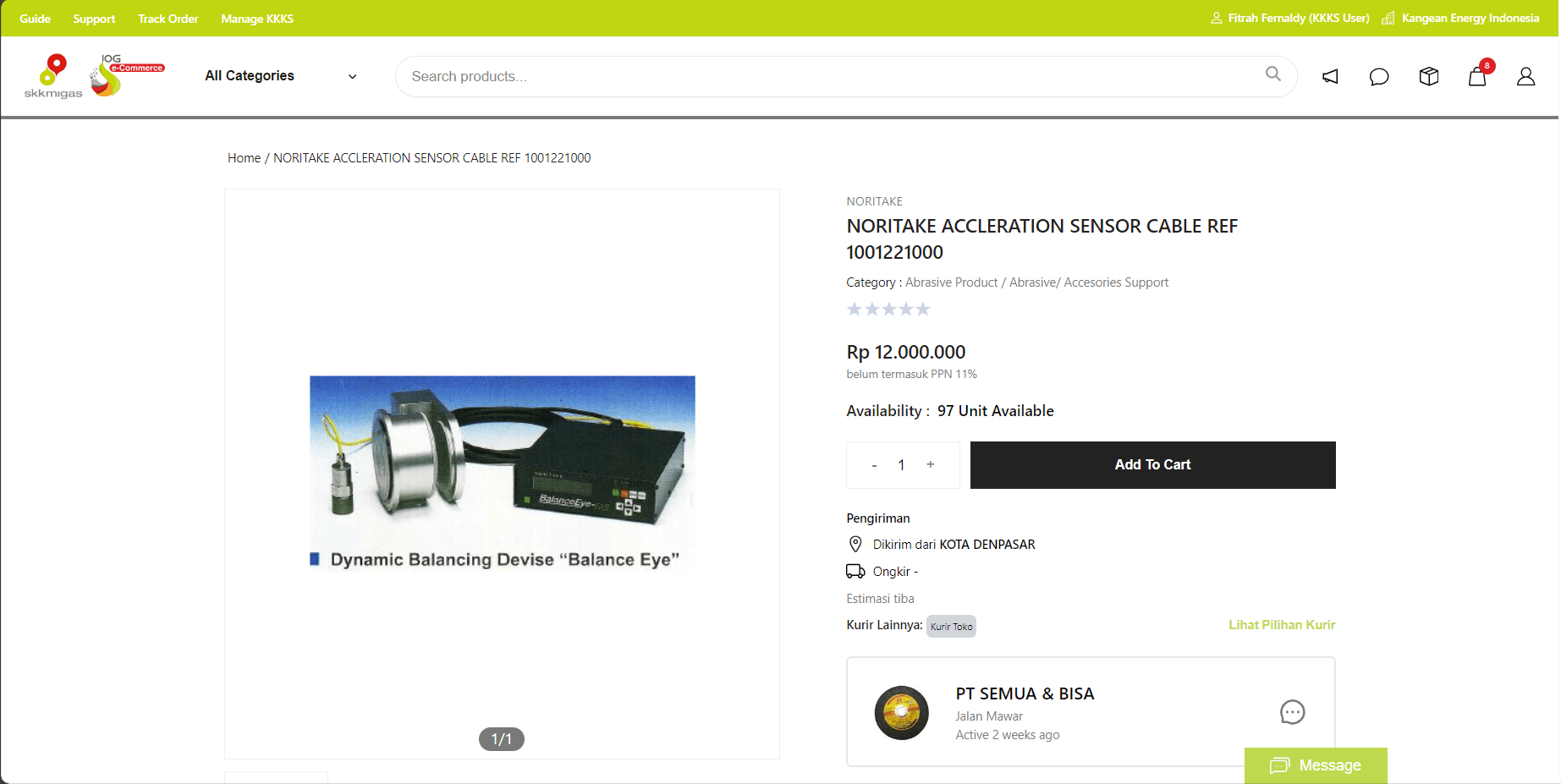The width and height of the screenshot is (1561, 784).
Task: Click the Rp 12.000.000 price text
Action: pos(905,352)
